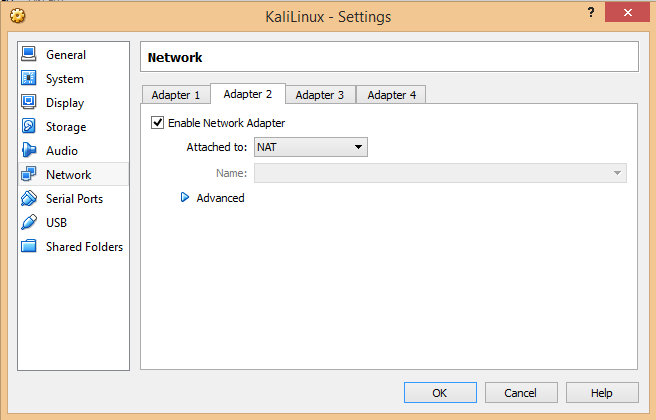656x420 pixels.
Task: Confirm settings with the OK button
Action: coord(440,393)
